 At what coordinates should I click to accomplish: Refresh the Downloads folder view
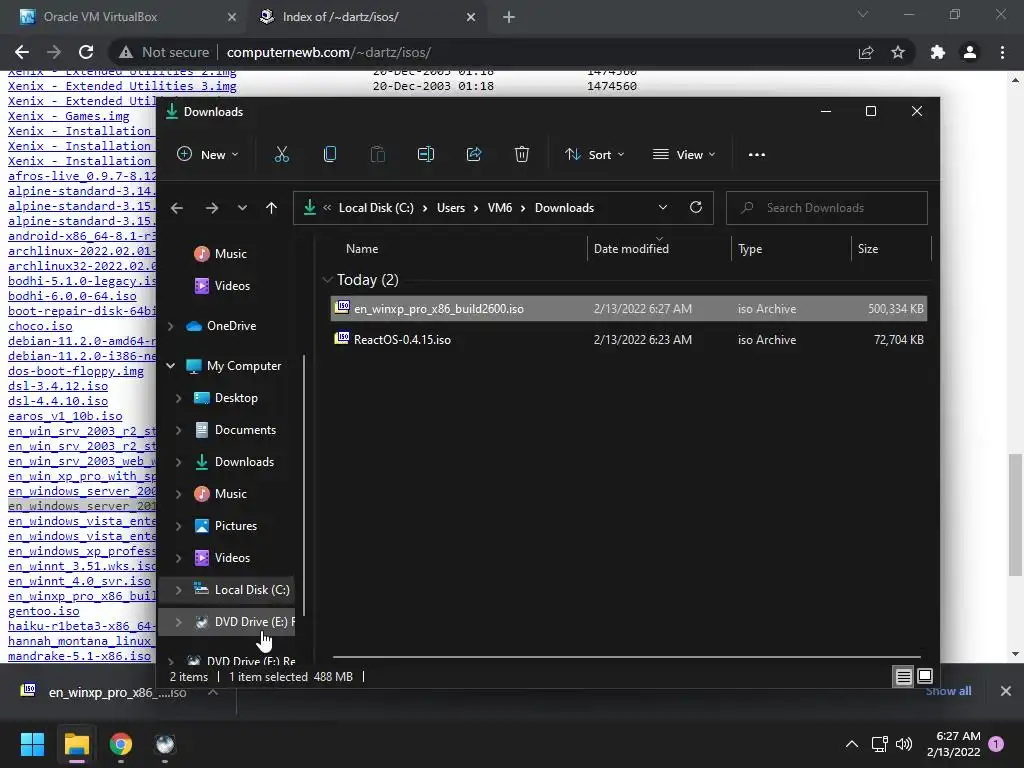(696, 208)
